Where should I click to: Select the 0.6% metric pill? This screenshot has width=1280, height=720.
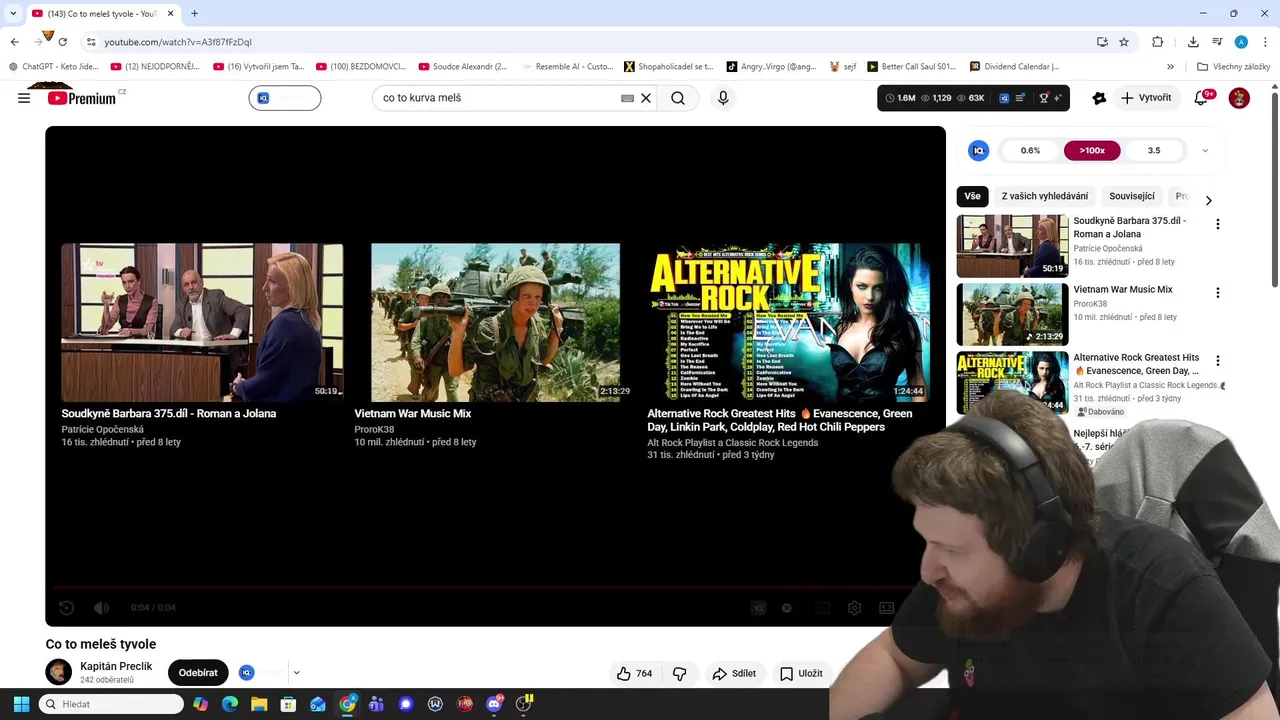click(1030, 151)
